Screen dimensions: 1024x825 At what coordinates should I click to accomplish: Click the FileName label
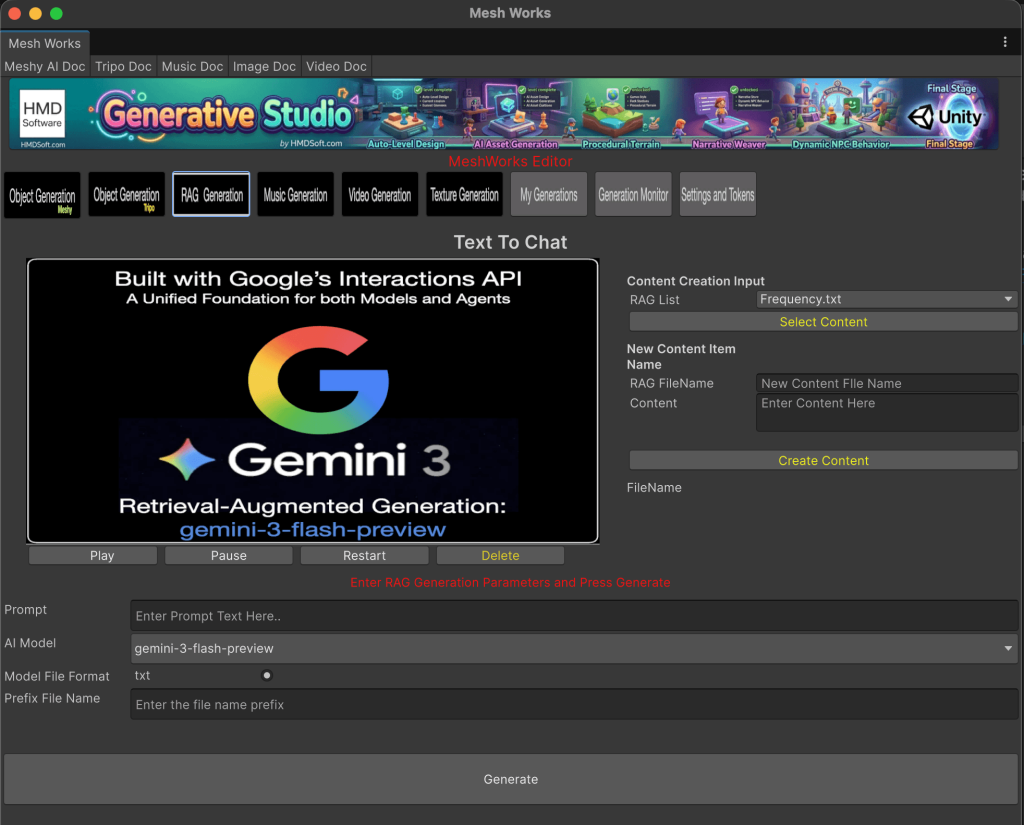654,487
